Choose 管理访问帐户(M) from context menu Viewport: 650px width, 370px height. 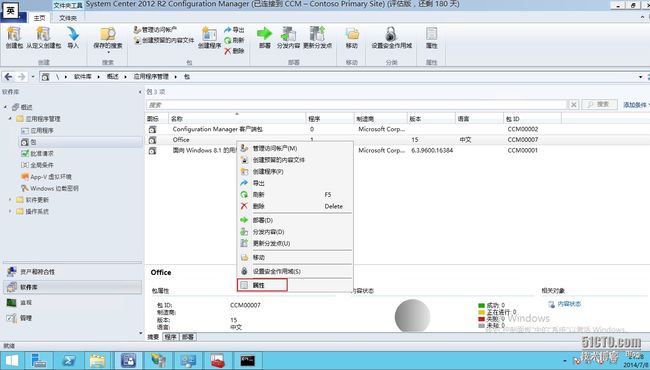(x=295, y=148)
